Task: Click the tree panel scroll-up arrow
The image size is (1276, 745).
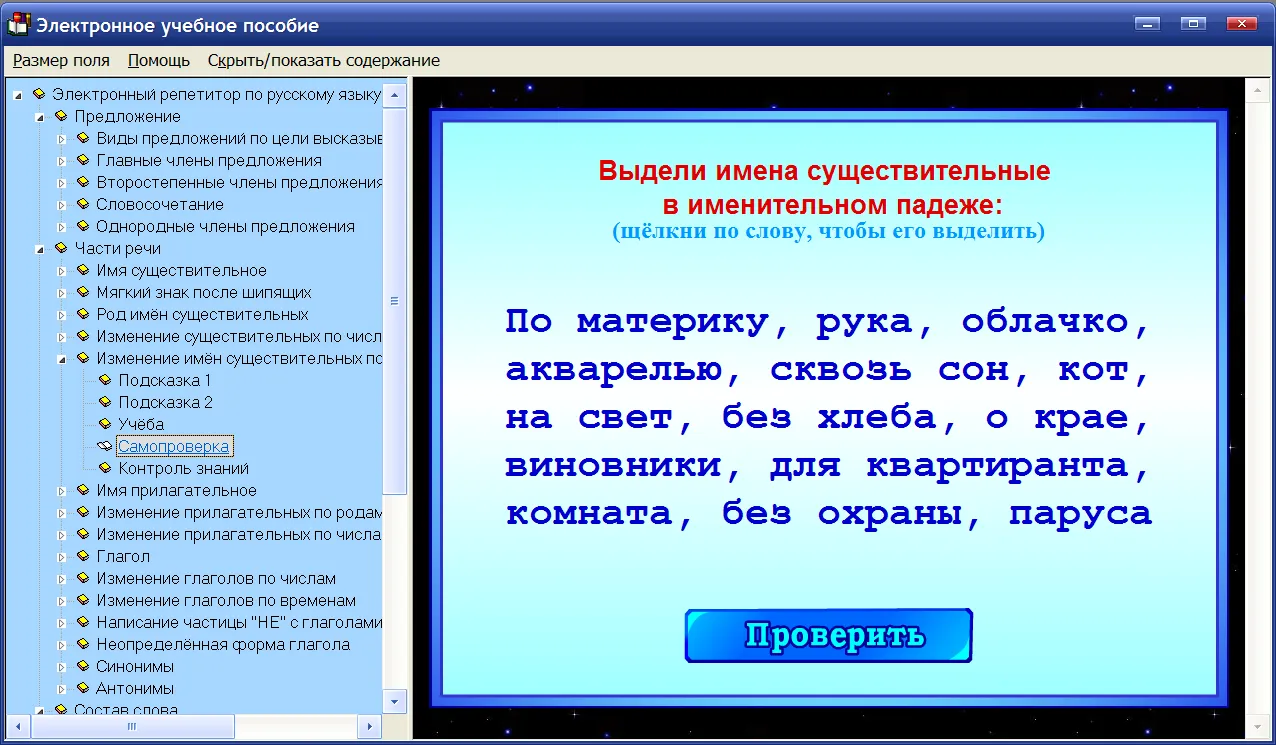Action: (x=395, y=94)
